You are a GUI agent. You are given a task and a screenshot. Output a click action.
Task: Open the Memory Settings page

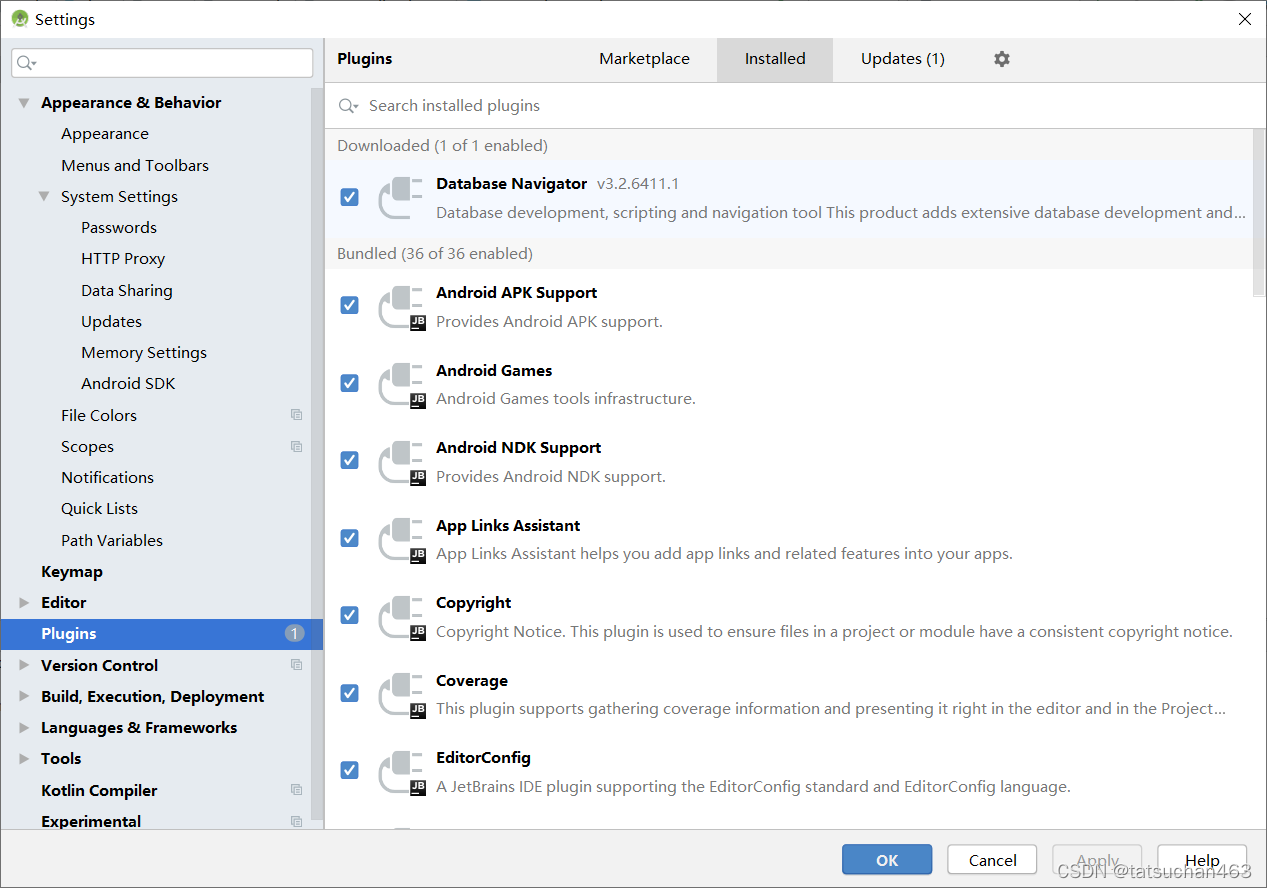pyautogui.click(x=144, y=353)
